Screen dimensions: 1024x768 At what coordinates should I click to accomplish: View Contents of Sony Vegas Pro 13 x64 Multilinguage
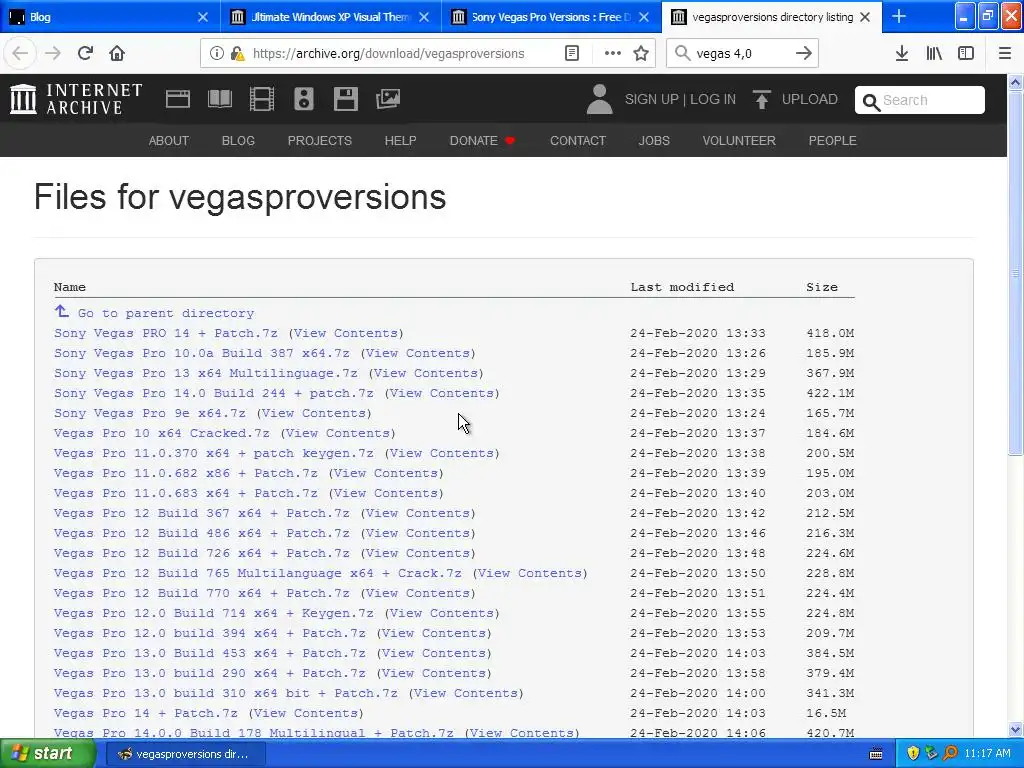click(426, 373)
